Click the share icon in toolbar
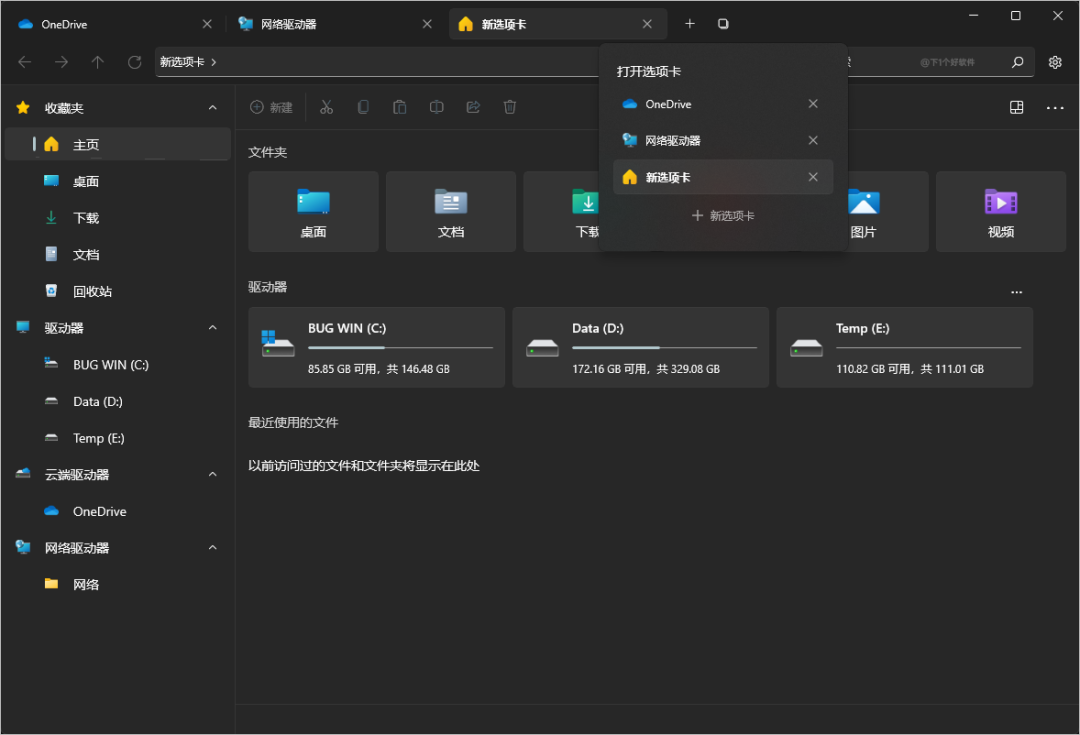This screenshot has height=735, width=1080. click(473, 107)
